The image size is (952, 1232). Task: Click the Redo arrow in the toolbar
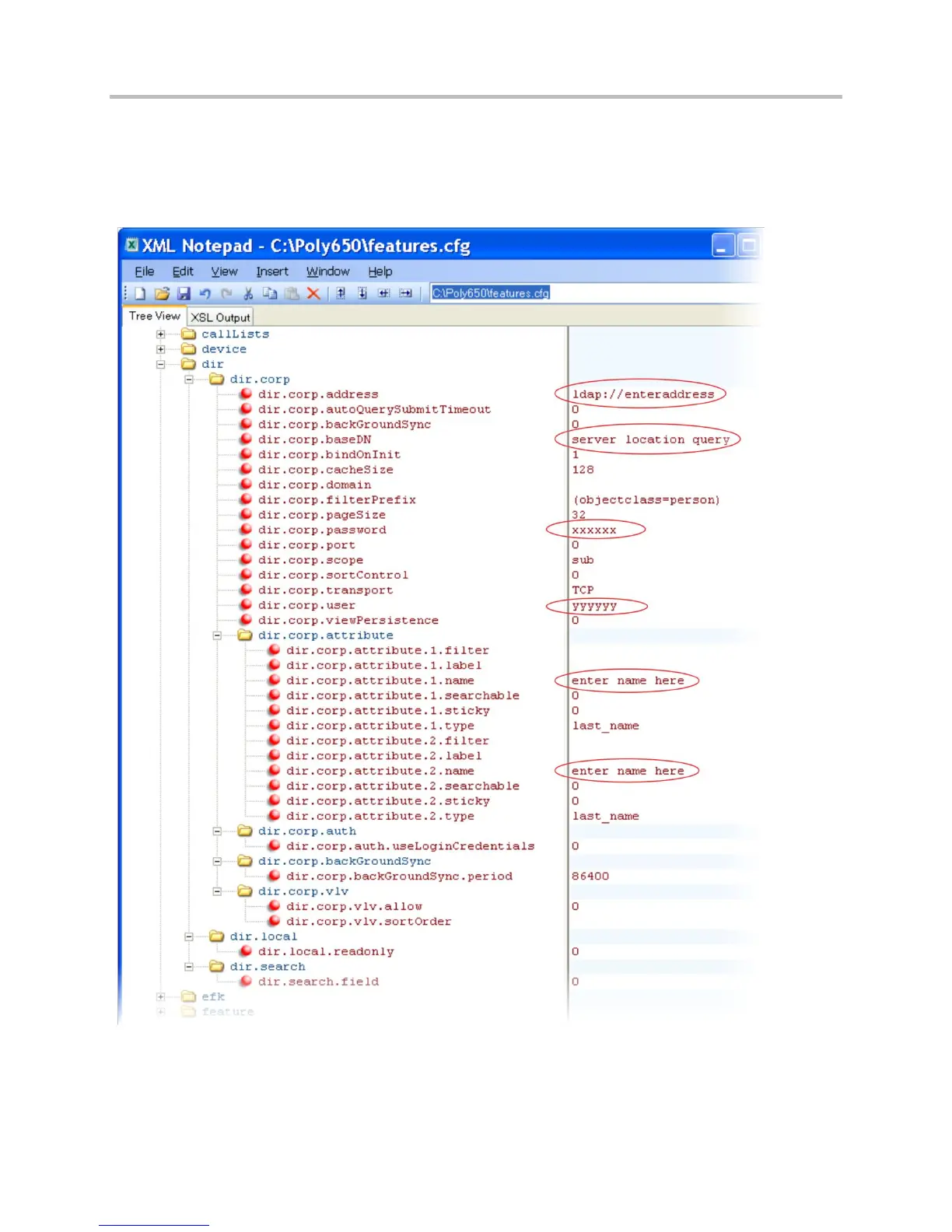(x=226, y=293)
